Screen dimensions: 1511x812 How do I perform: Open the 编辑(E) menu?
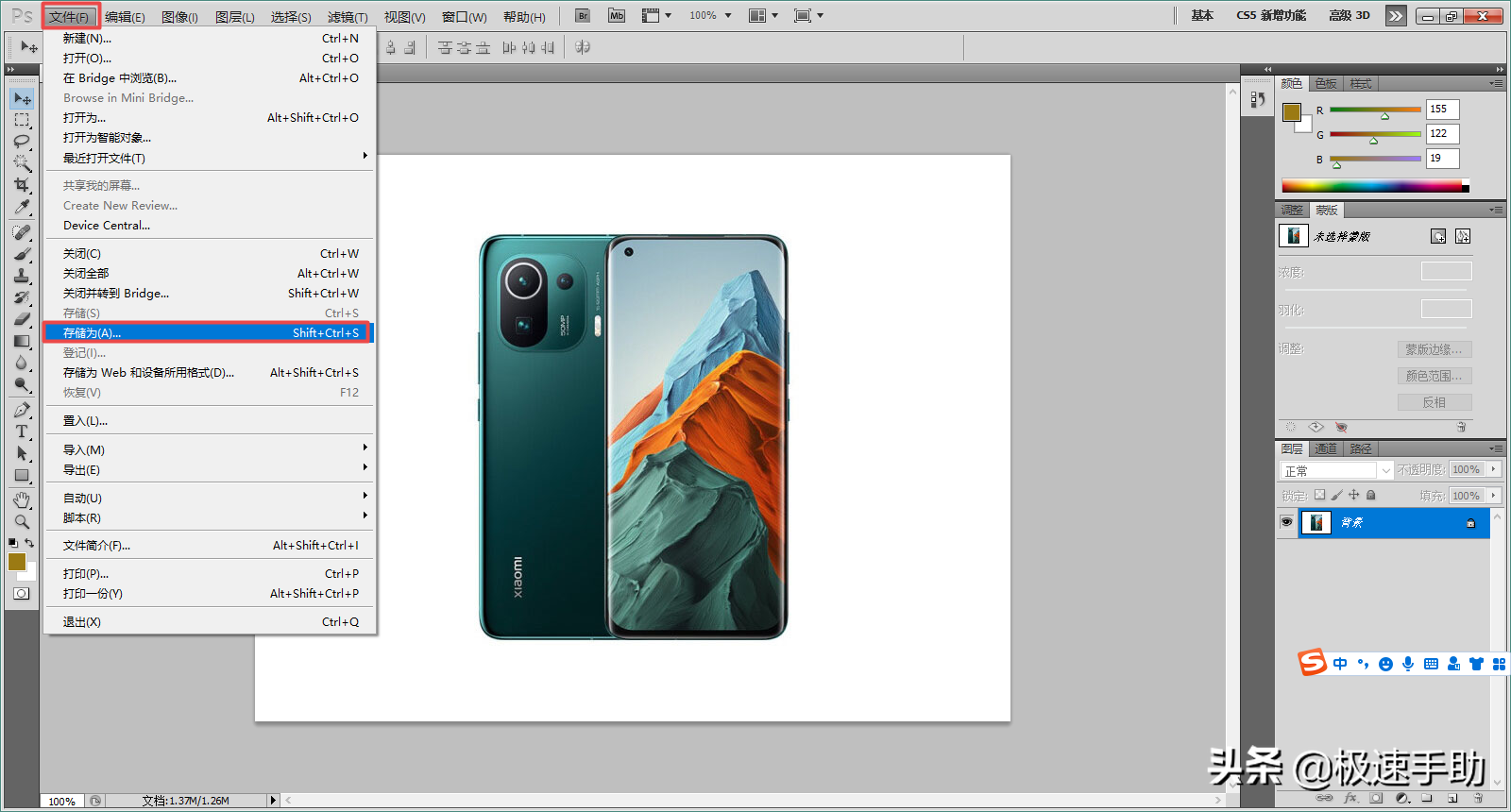click(125, 17)
